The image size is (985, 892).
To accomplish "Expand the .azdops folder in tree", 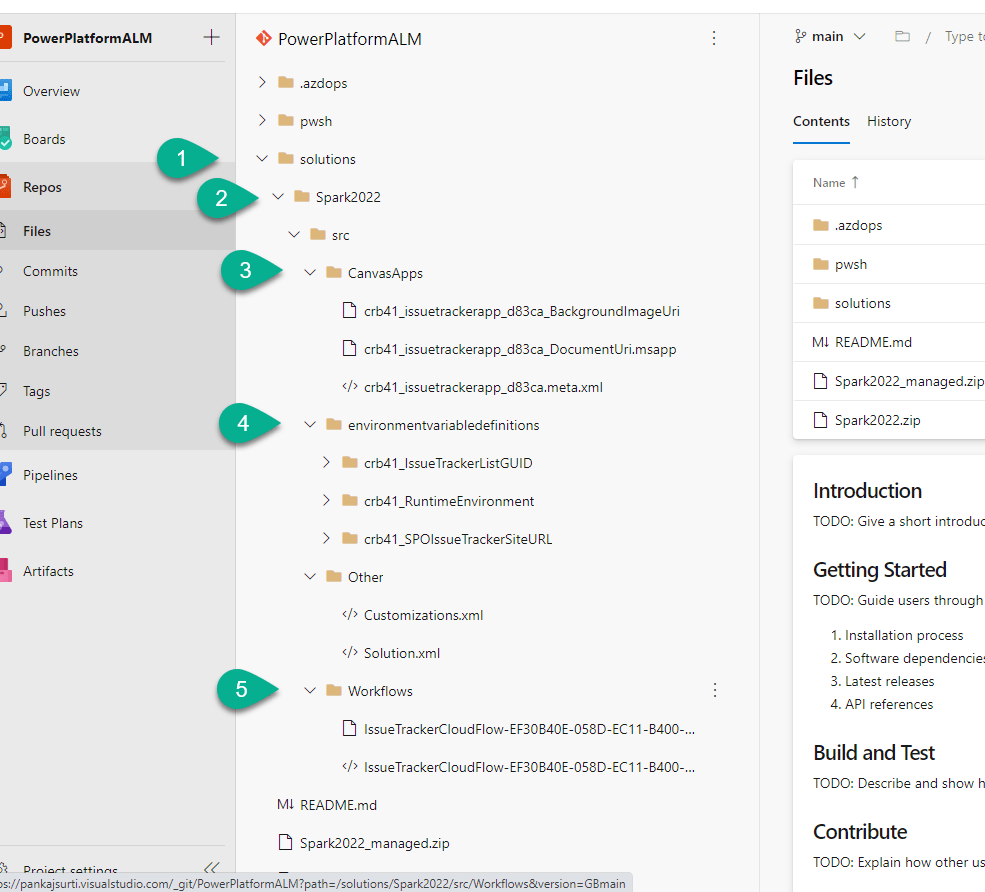I will pyautogui.click(x=262, y=83).
